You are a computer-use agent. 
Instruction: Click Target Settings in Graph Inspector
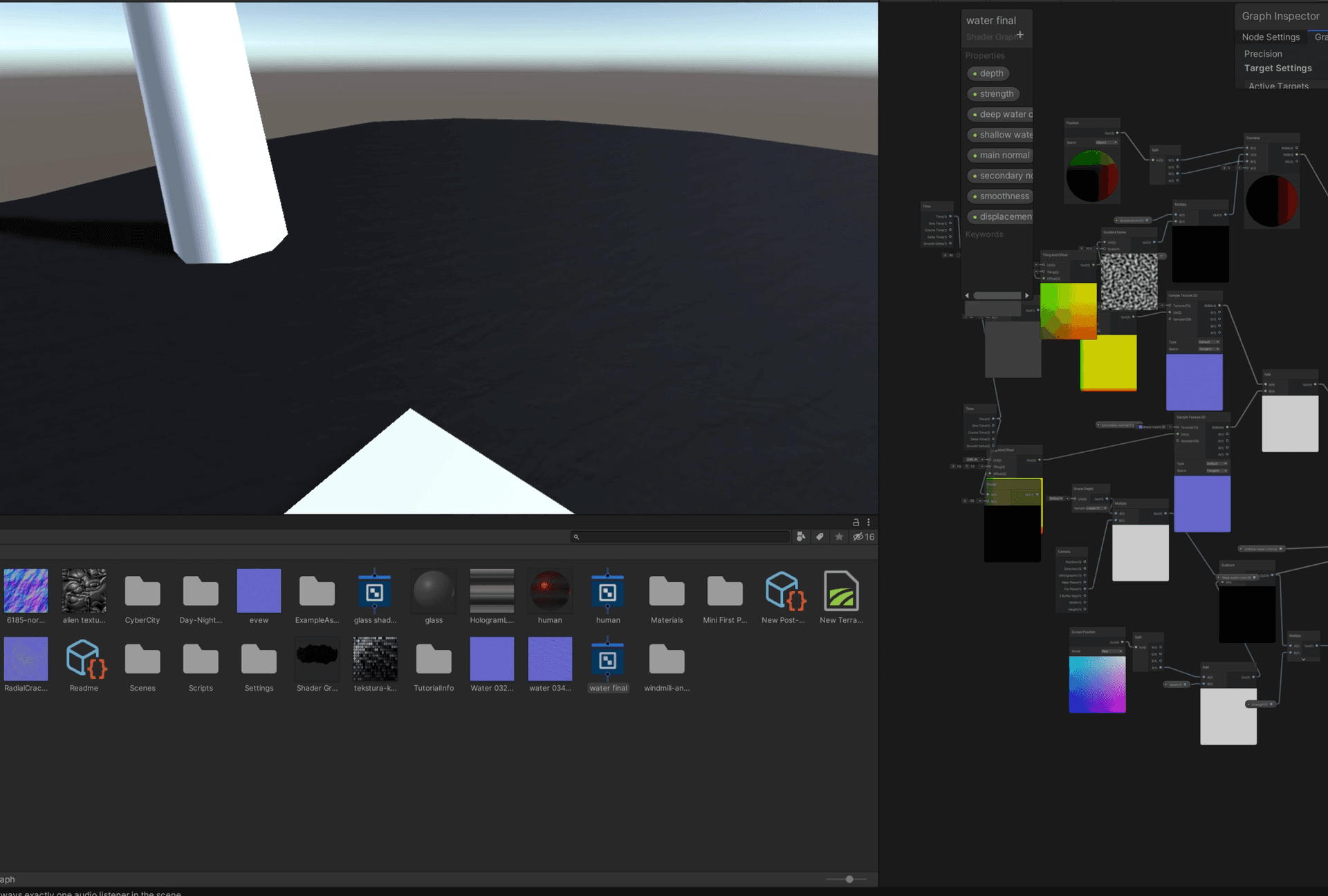point(1278,68)
